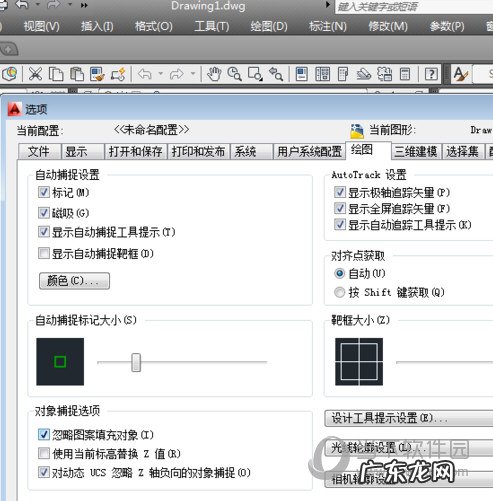Click the Zoom Previous icon
The height and width of the screenshot is (501, 493).
tap(276, 74)
